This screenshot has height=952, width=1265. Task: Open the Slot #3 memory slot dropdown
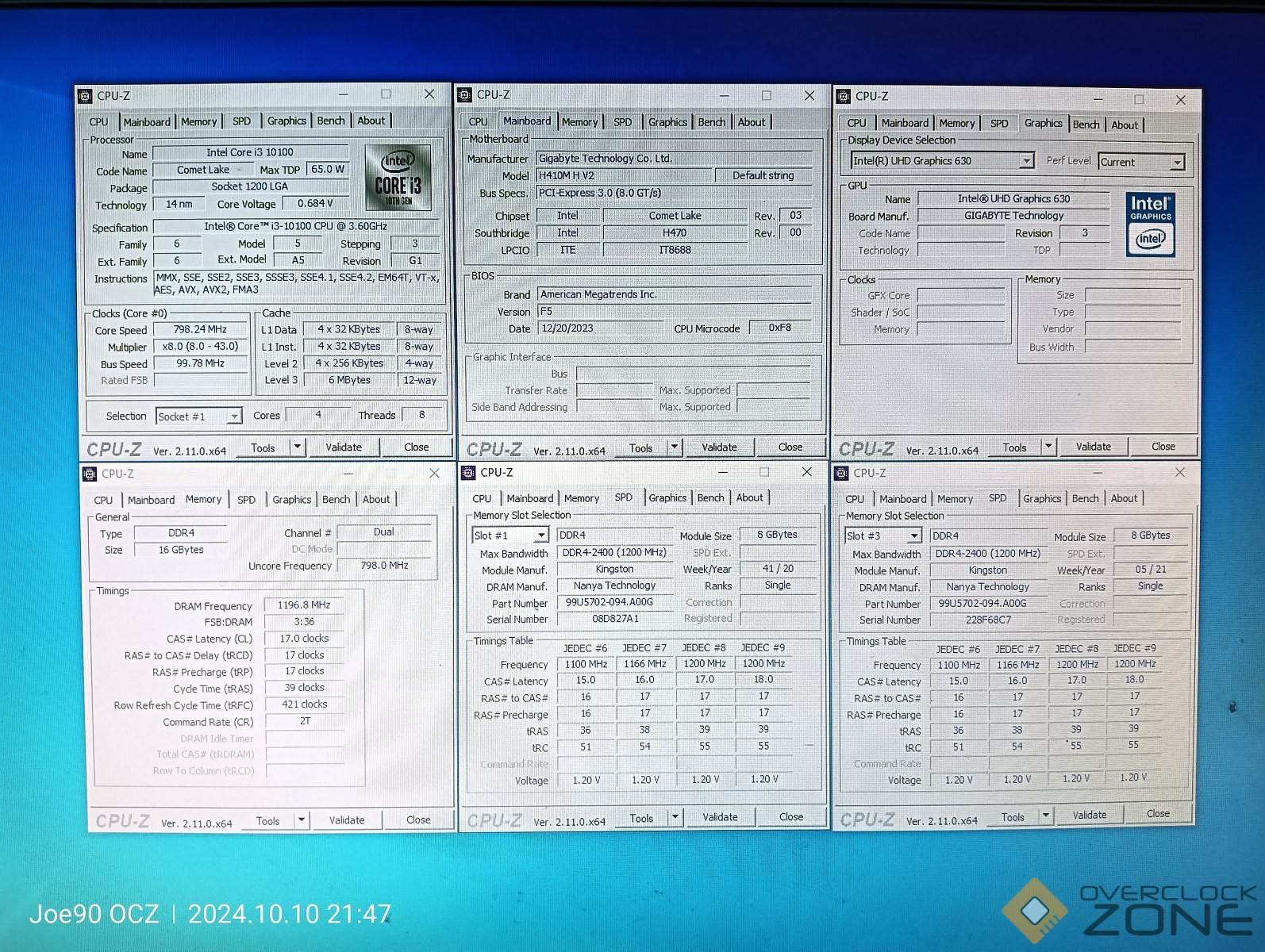point(914,536)
